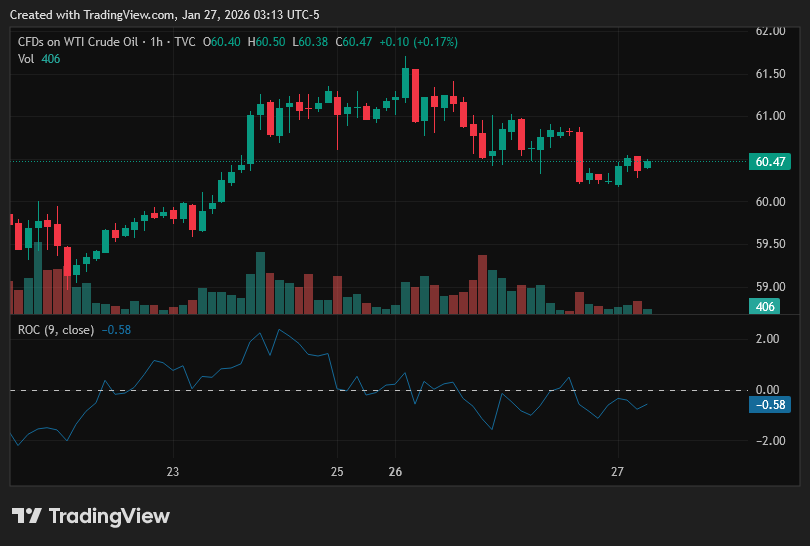This screenshot has height=546, width=810.
Task: Select the CFDs on WTI Crude Oil title
Action: (78, 42)
